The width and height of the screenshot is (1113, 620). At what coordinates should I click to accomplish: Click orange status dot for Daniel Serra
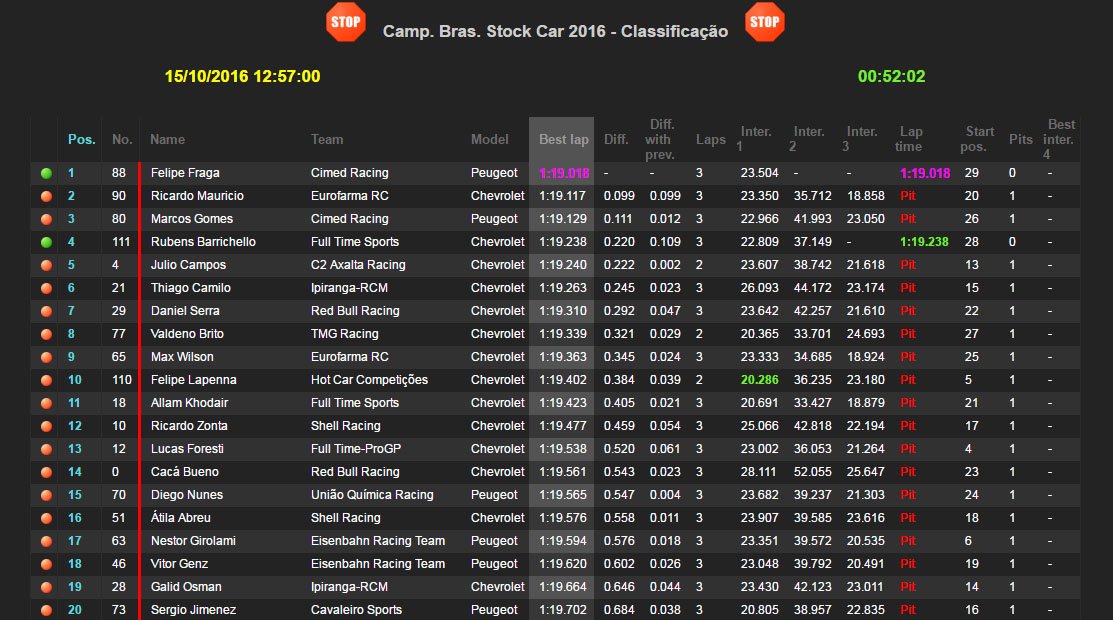point(46,311)
